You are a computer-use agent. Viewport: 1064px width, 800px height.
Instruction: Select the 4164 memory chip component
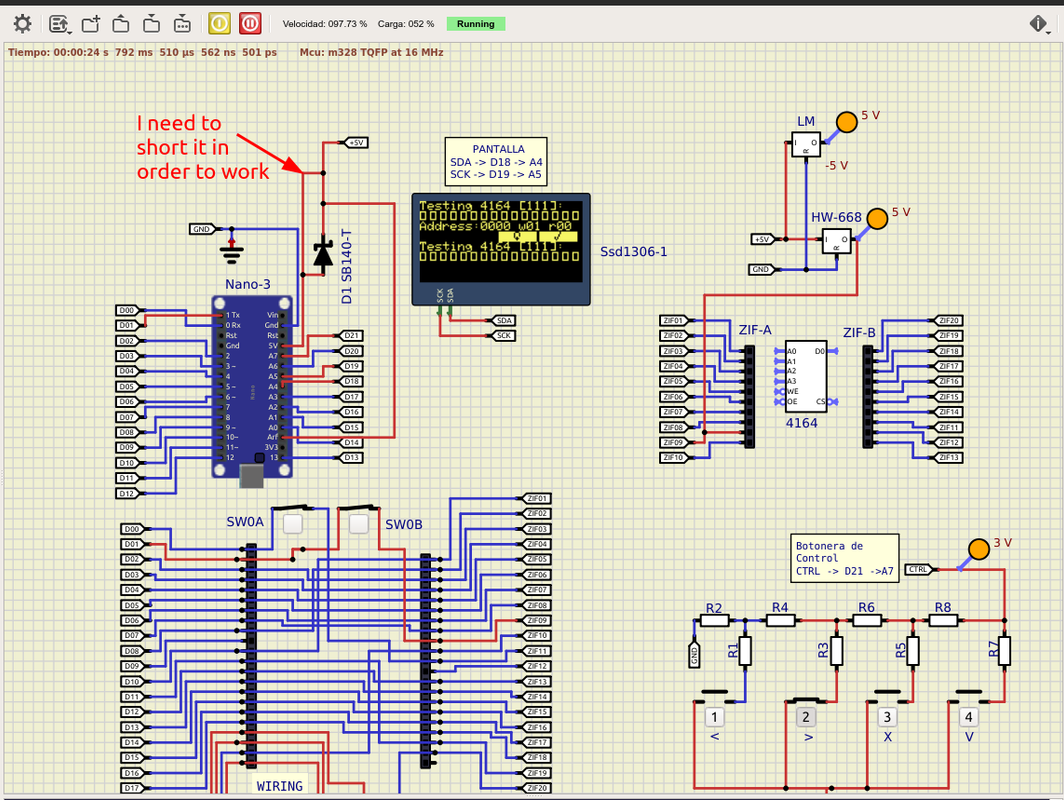[806, 377]
